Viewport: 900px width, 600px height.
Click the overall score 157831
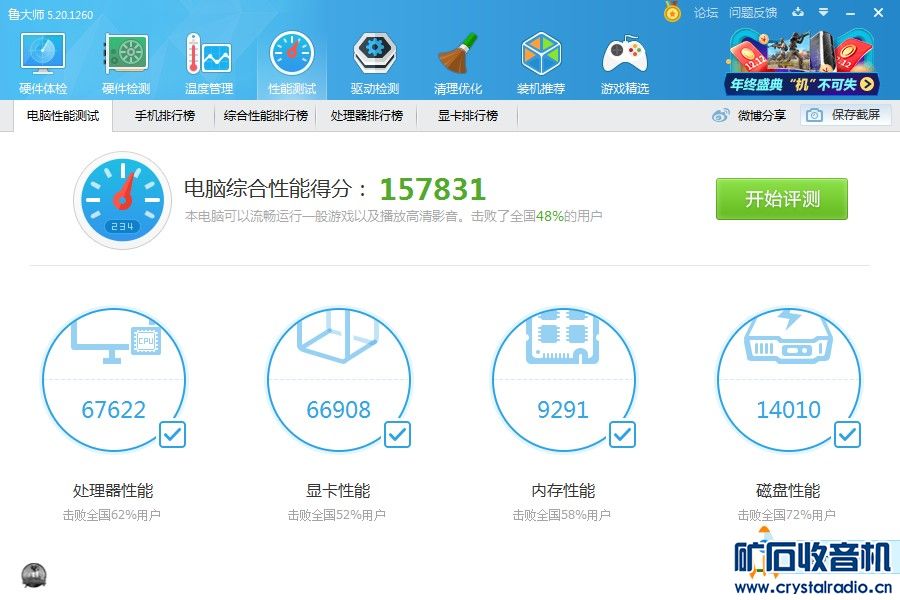click(x=432, y=189)
